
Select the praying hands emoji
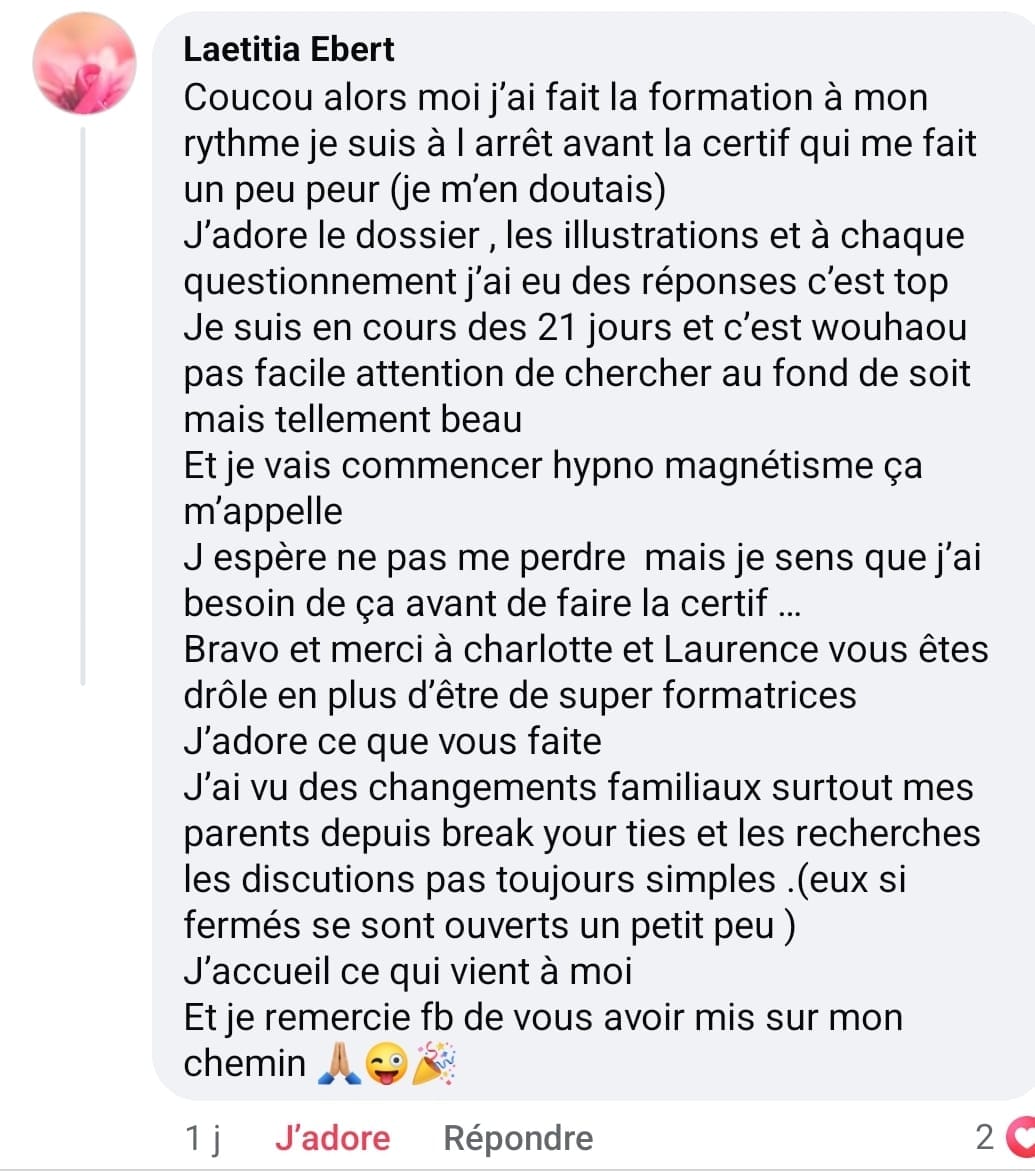point(339,1063)
